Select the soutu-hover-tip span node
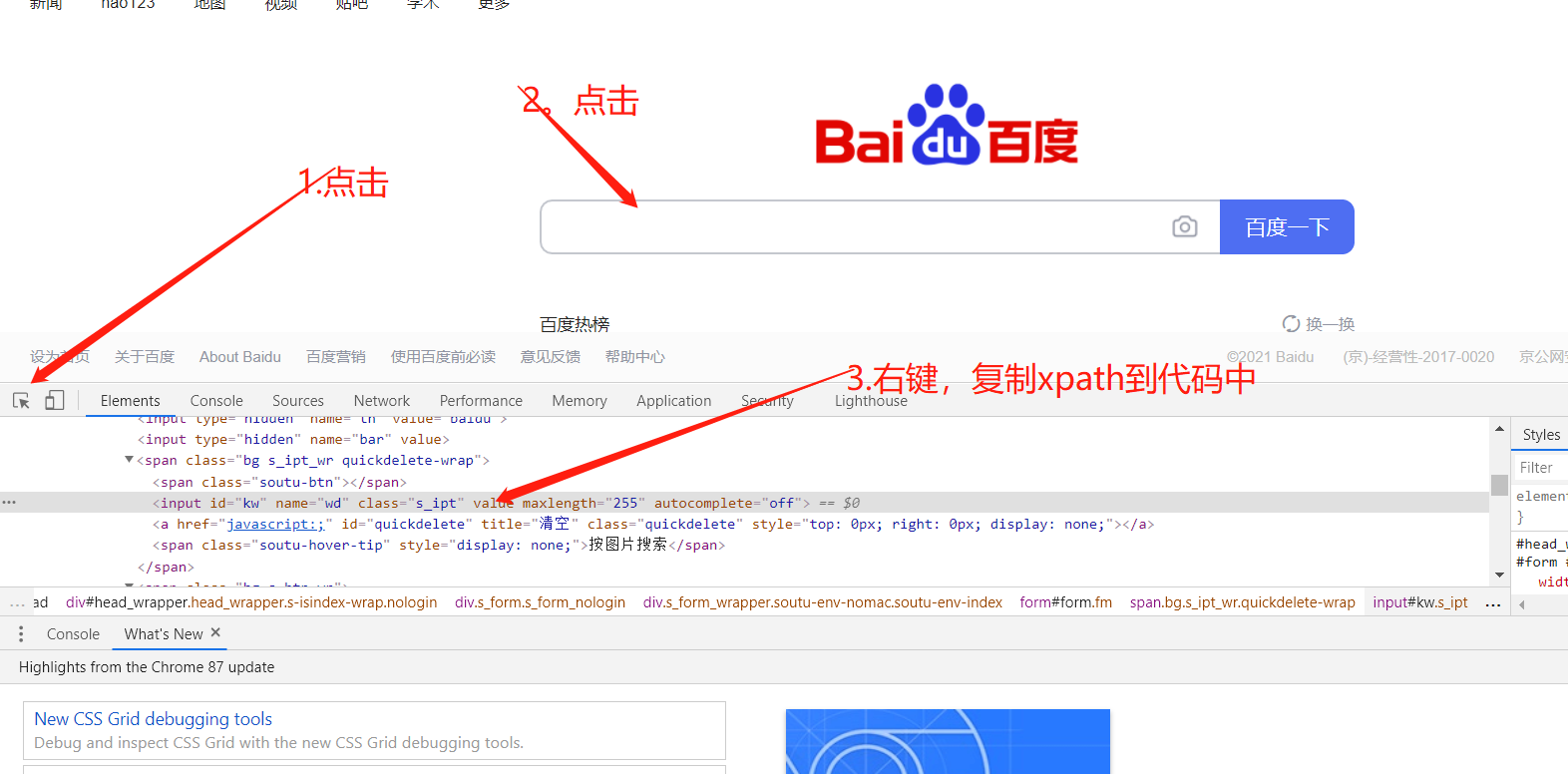 point(439,545)
